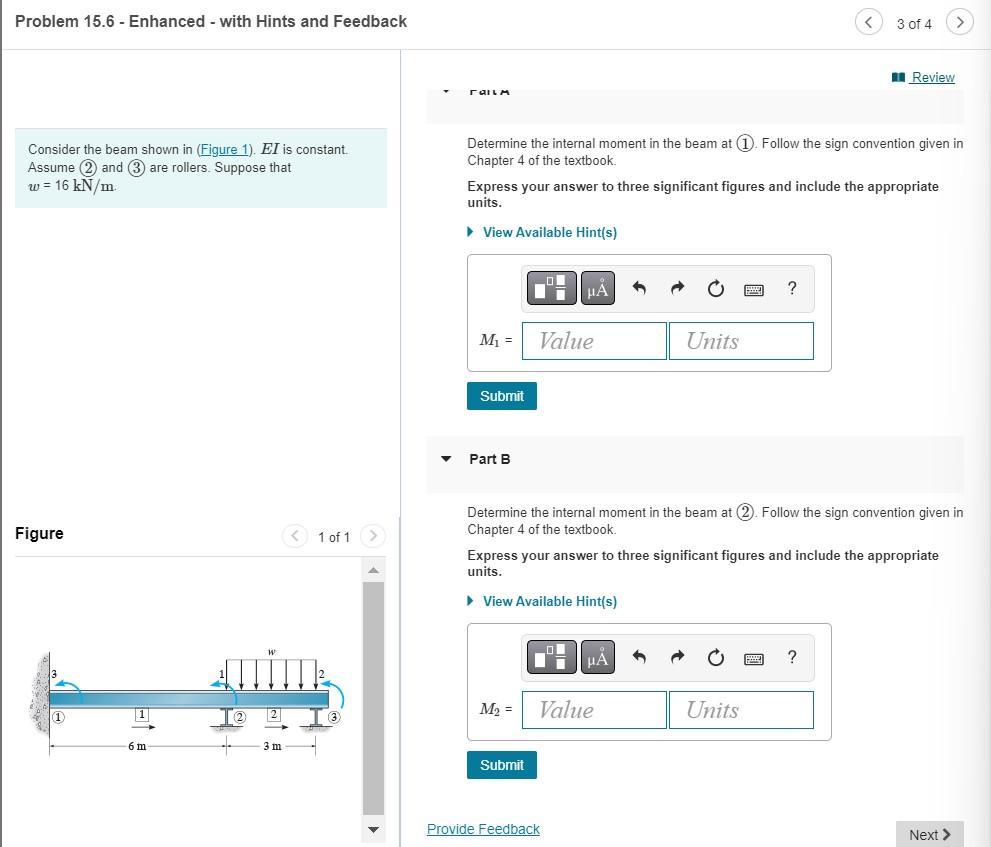Submit the Part A answer
Screen dimensions: 991x847
tap(501, 395)
